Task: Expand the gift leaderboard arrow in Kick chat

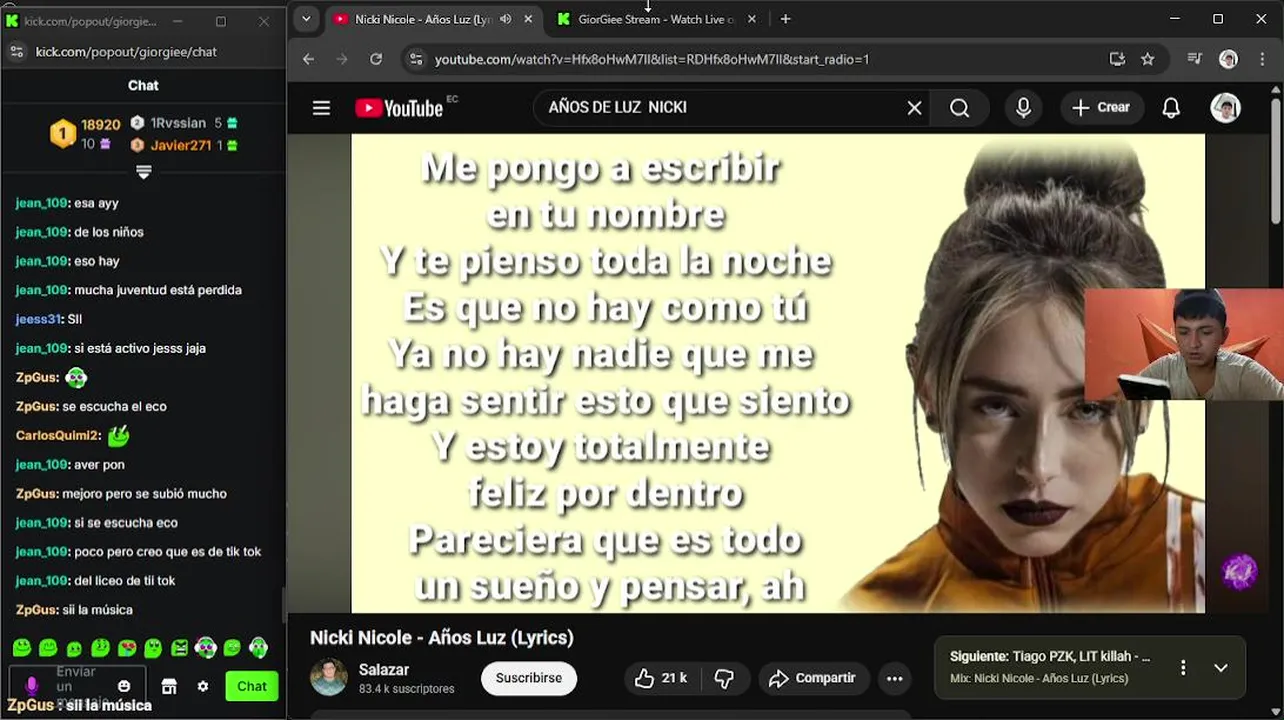Action: (x=144, y=172)
